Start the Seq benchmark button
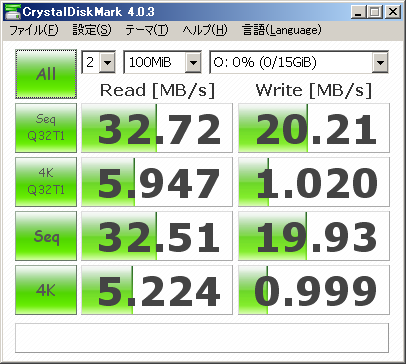 pyautogui.click(x=46, y=236)
